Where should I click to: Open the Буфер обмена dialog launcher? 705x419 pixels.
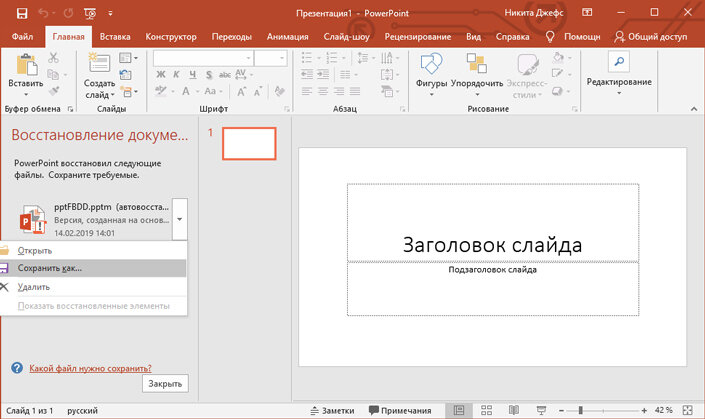[x=70, y=109]
